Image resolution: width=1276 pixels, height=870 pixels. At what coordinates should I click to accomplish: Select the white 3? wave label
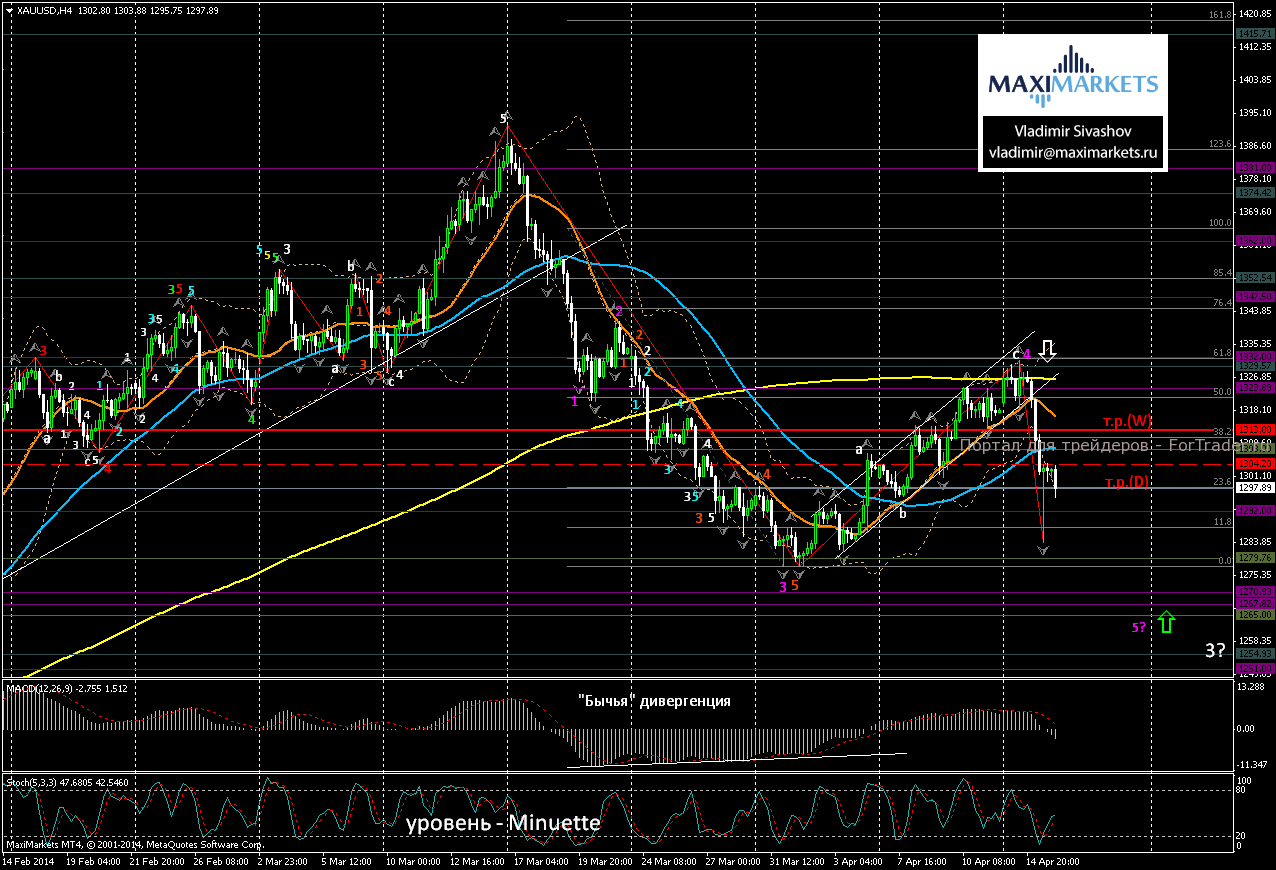(x=1216, y=650)
